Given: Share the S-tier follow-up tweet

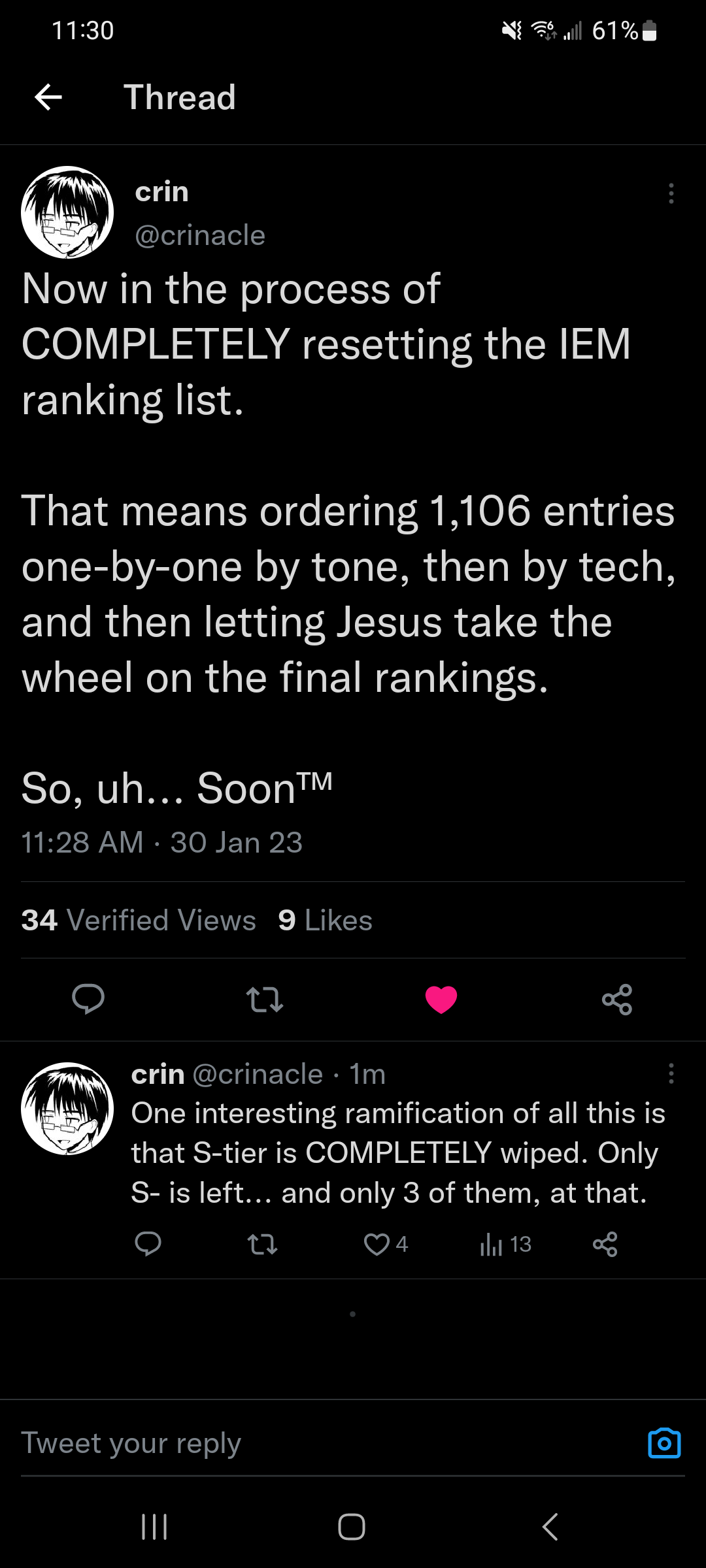Looking at the screenshot, I should [x=605, y=1244].
